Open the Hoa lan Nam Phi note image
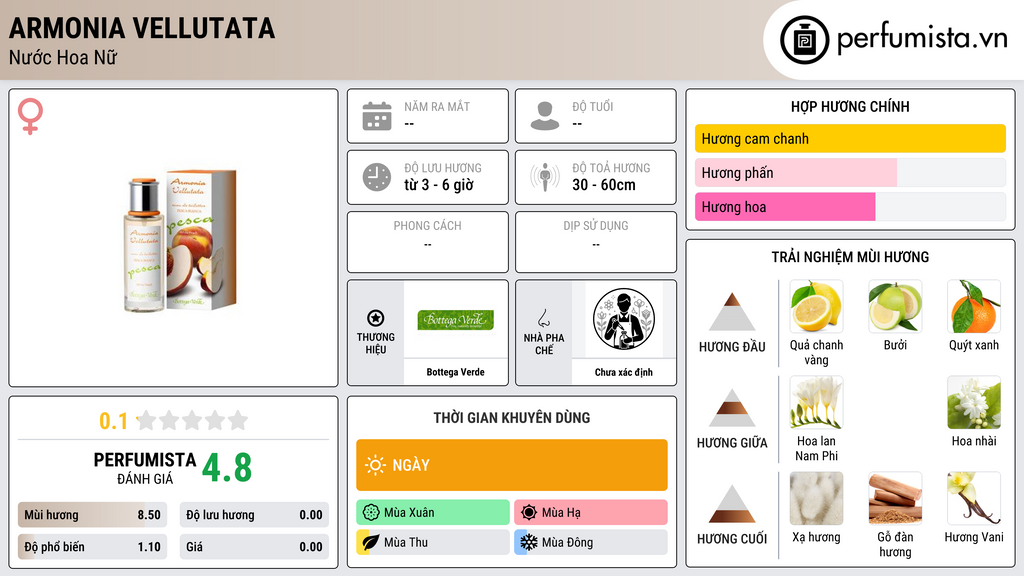Image resolution: width=1024 pixels, height=576 pixels. pyautogui.click(x=816, y=403)
